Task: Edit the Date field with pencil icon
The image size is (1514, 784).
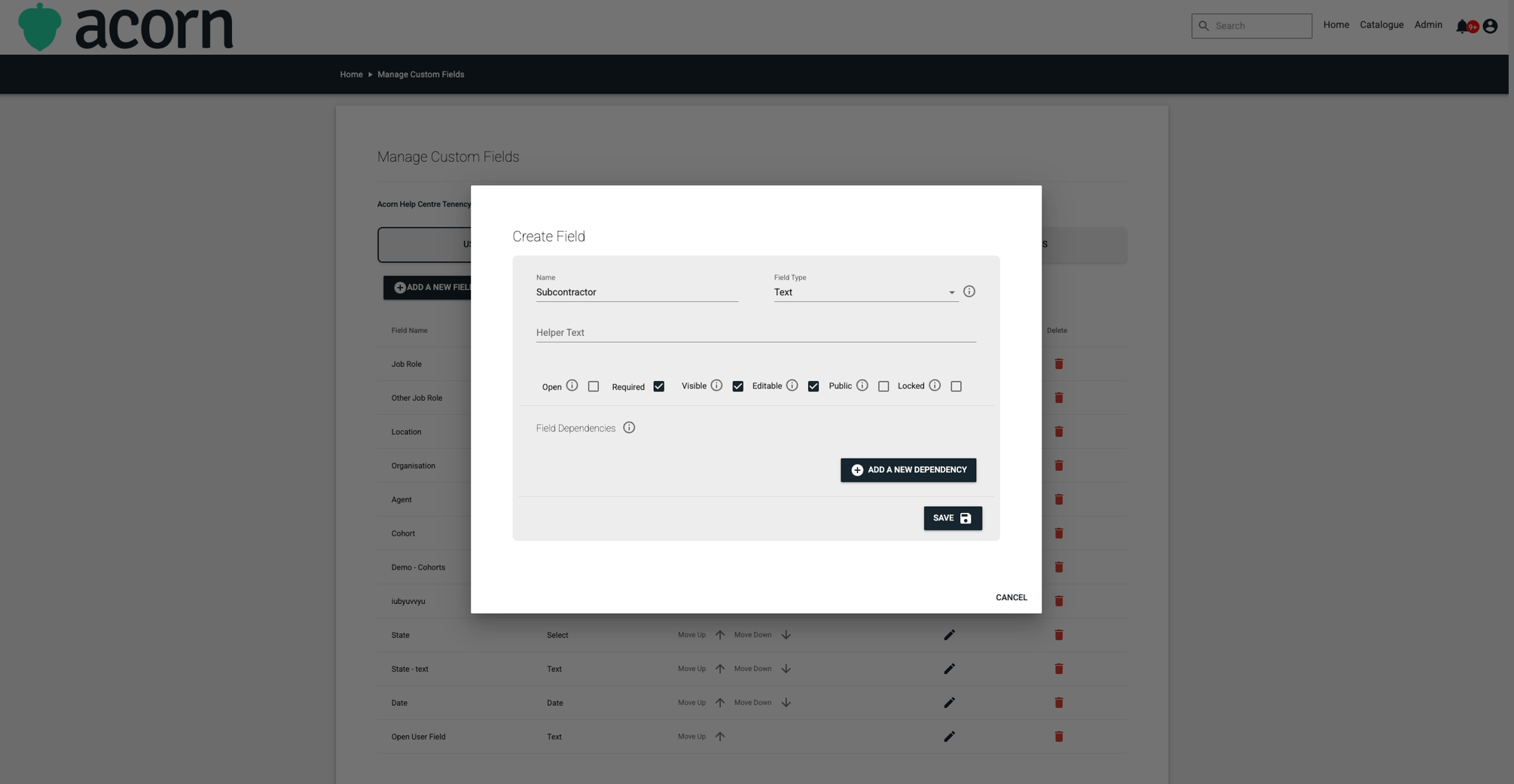Action: tap(949, 703)
